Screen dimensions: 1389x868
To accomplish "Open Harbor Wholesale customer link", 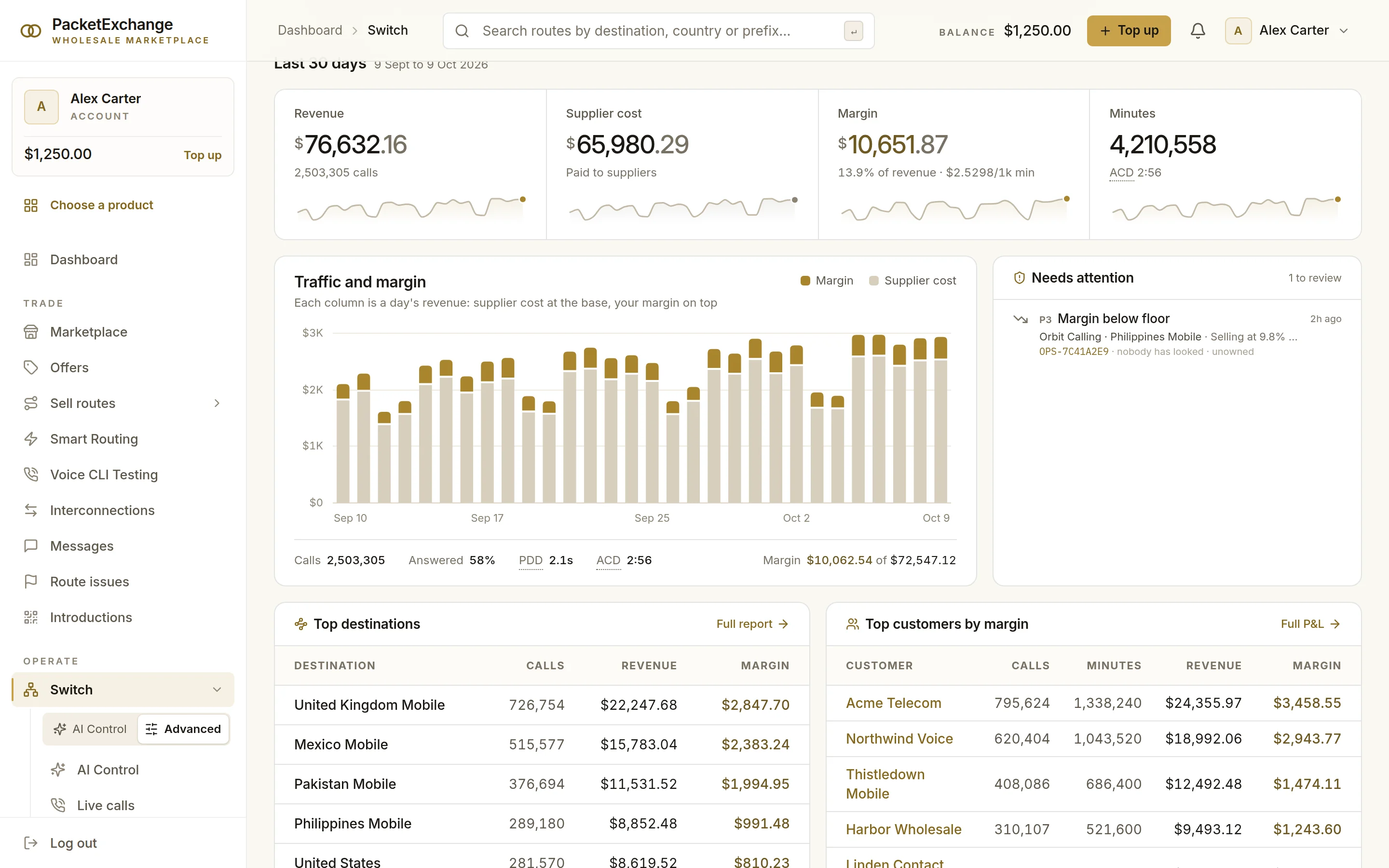I will [x=903, y=829].
